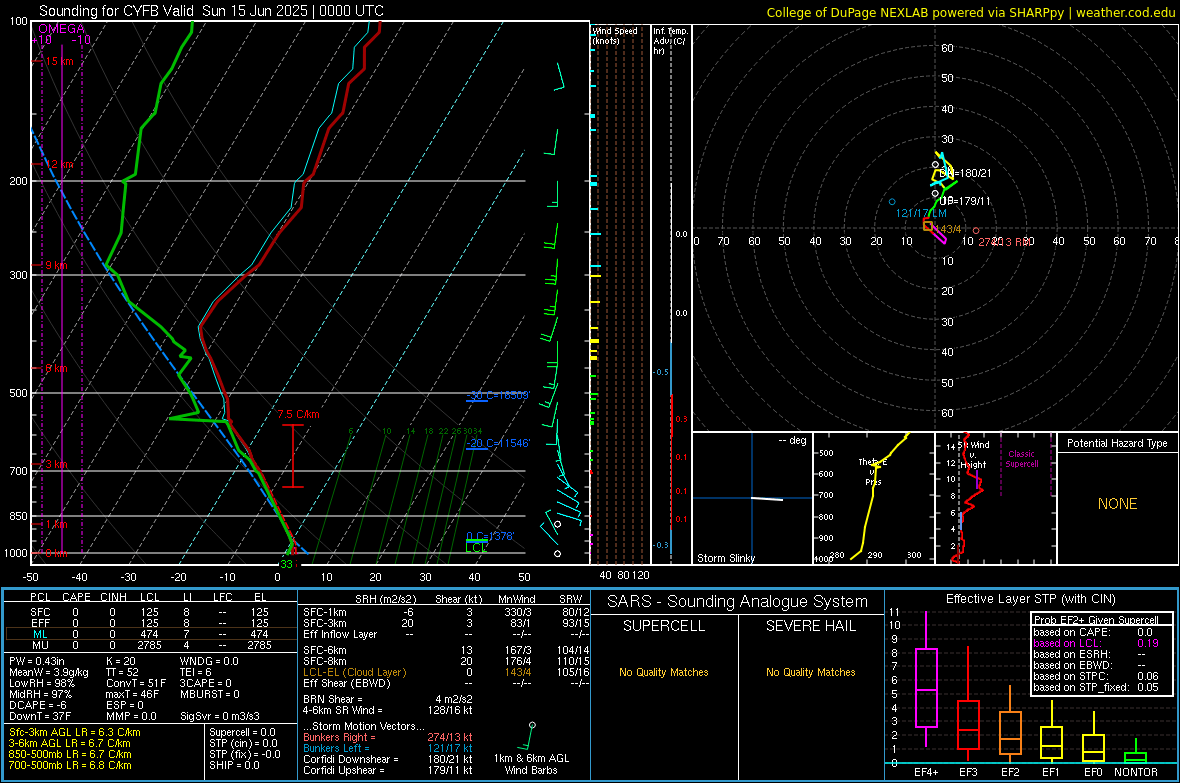Screen dimensions: 1180x783
Task: Select the '12 km' height marker
Action: pos(59,164)
